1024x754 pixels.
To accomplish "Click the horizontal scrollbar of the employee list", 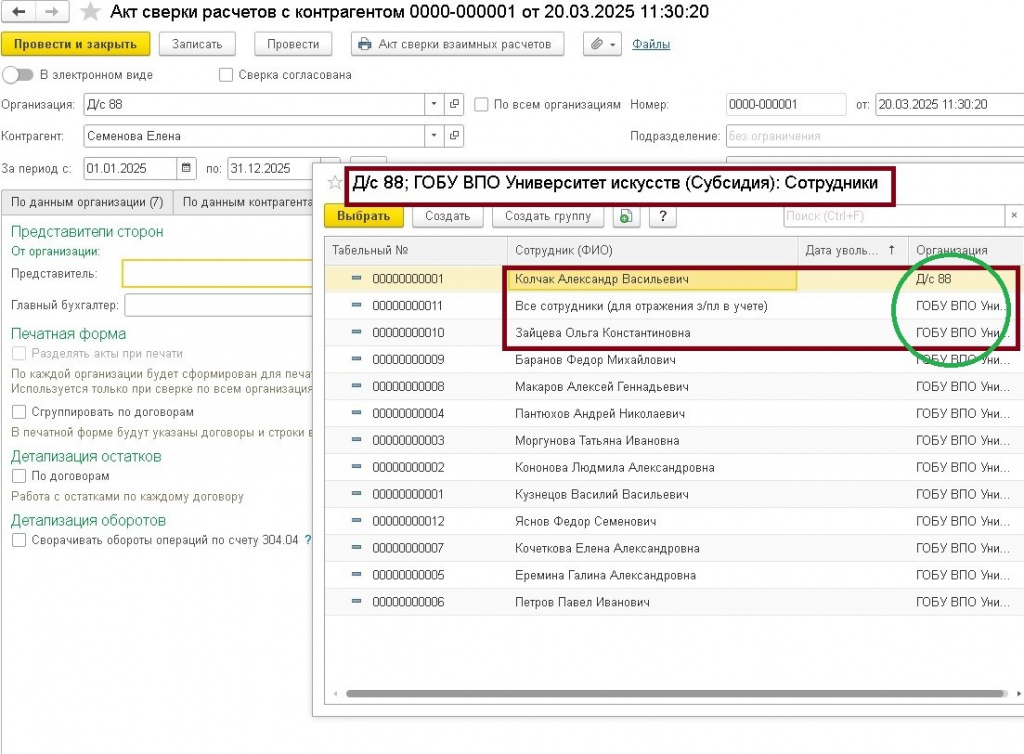I will [x=675, y=693].
